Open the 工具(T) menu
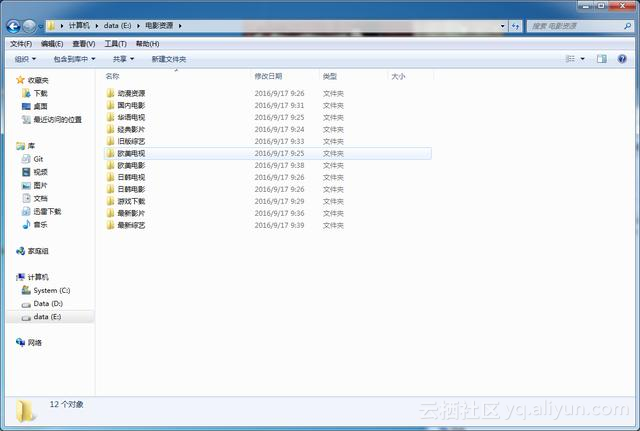640x431 pixels. pyautogui.click(x=116, y=44)
